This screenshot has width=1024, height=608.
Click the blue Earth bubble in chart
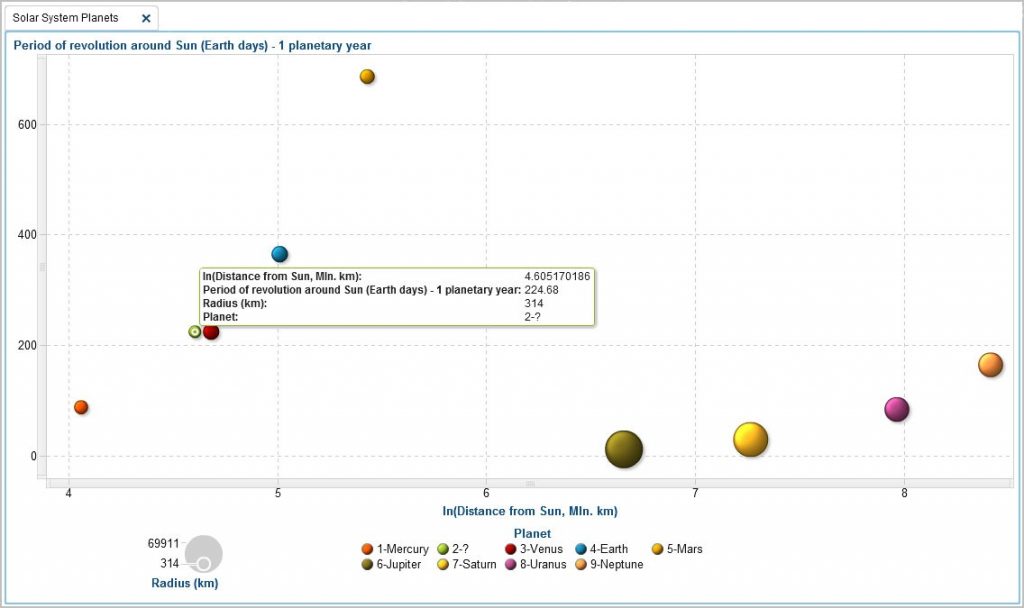pos(280,254)
